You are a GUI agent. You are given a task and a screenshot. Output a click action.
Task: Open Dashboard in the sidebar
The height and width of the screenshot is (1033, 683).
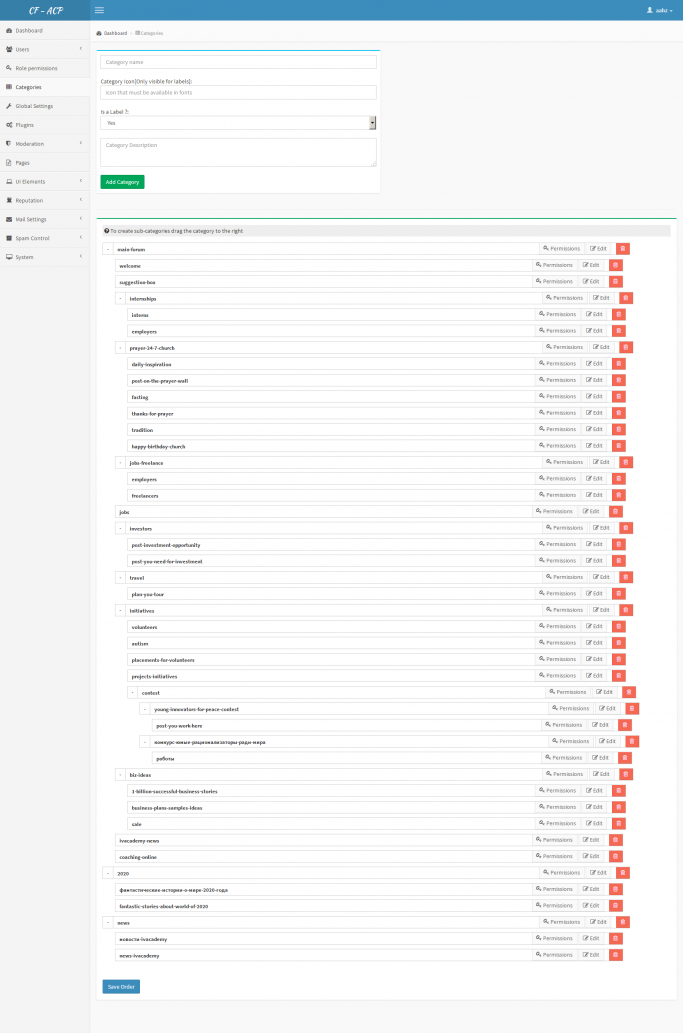(45, 30)
